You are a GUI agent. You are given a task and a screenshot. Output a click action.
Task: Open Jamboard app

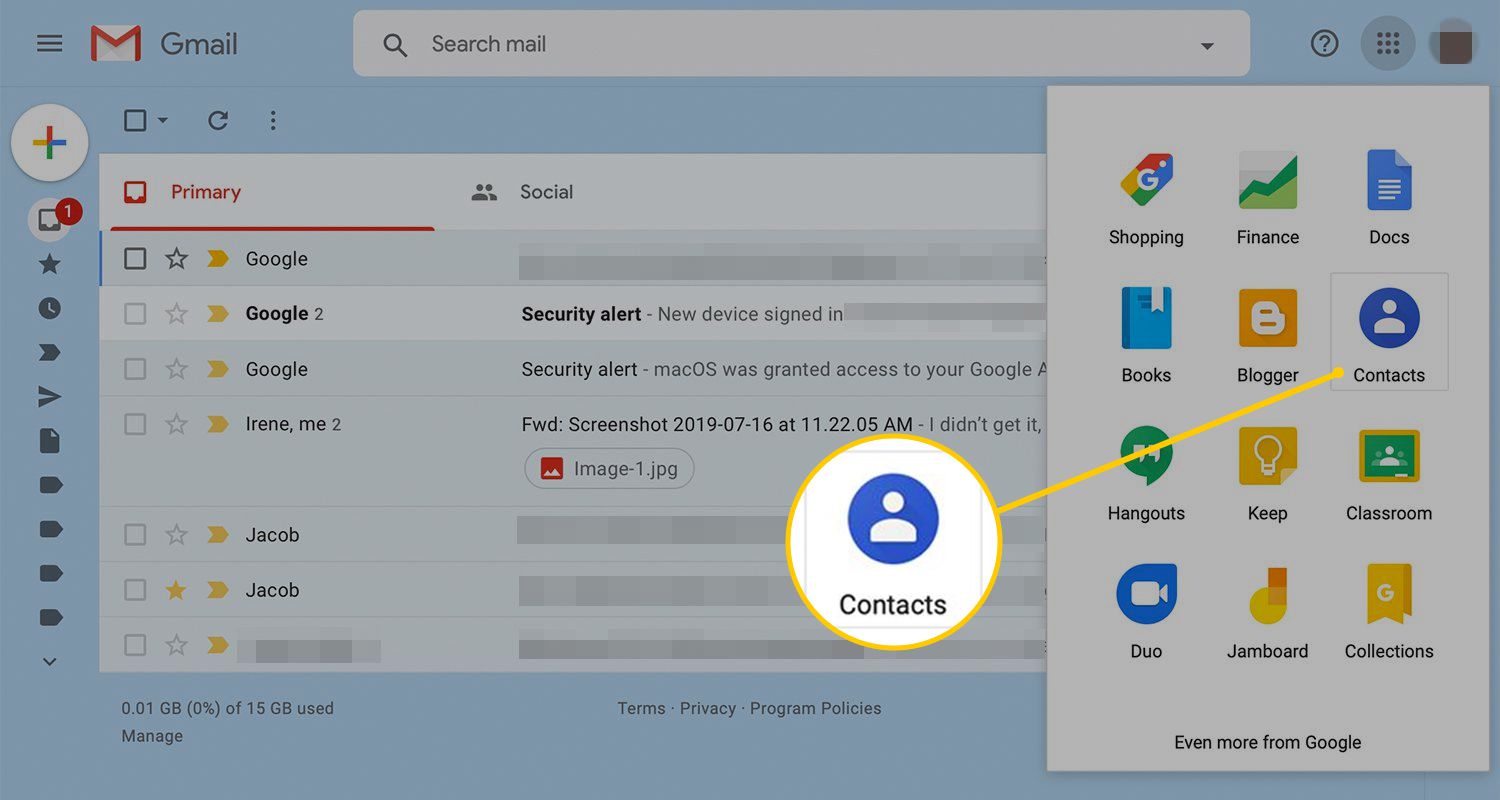click(1267, 612)
